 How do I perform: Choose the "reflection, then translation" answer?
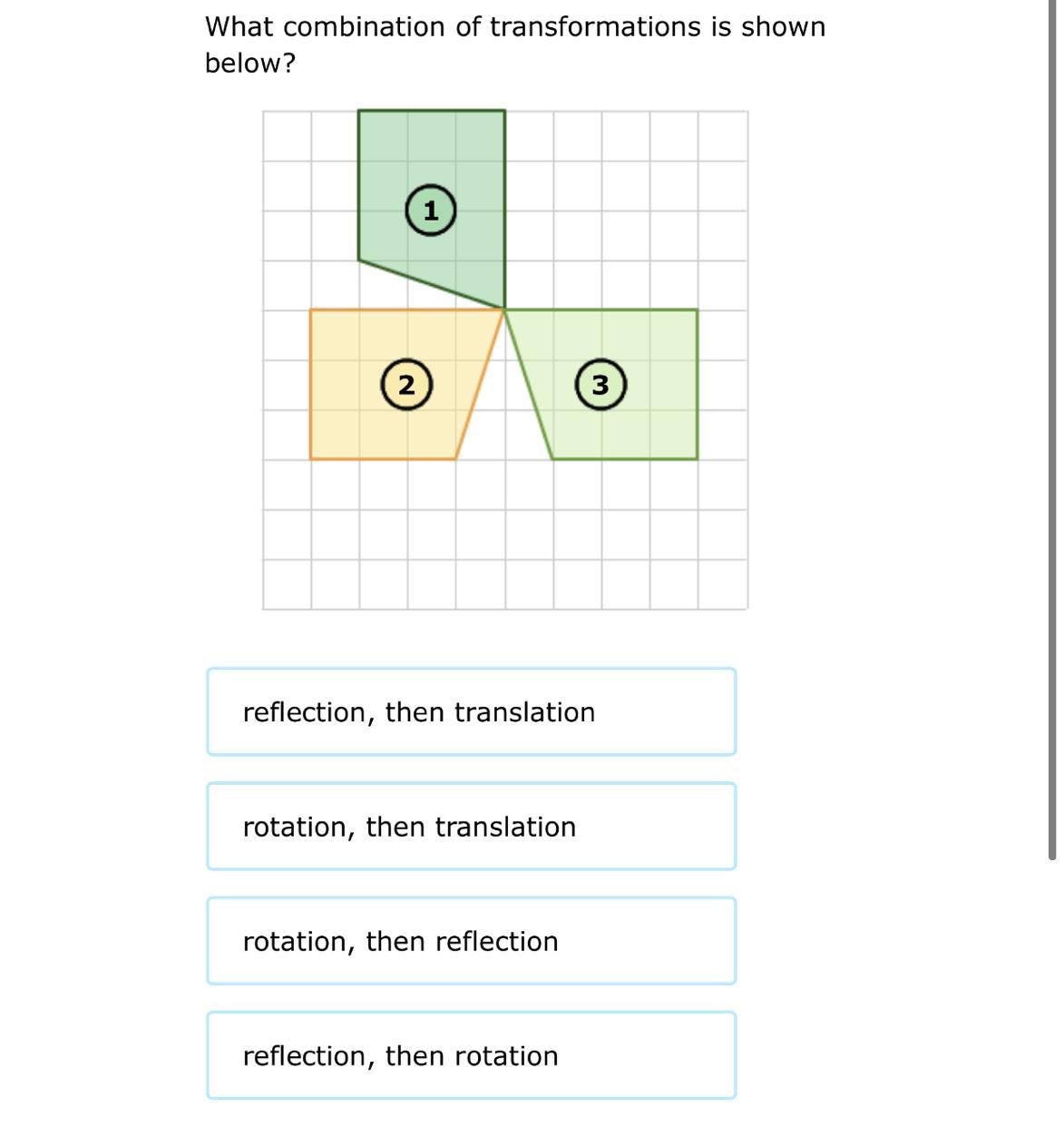[x=471, y=711]
